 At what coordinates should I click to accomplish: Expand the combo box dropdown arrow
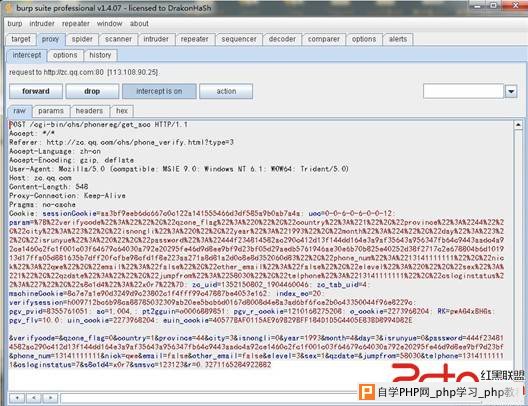tap(511, 91)
